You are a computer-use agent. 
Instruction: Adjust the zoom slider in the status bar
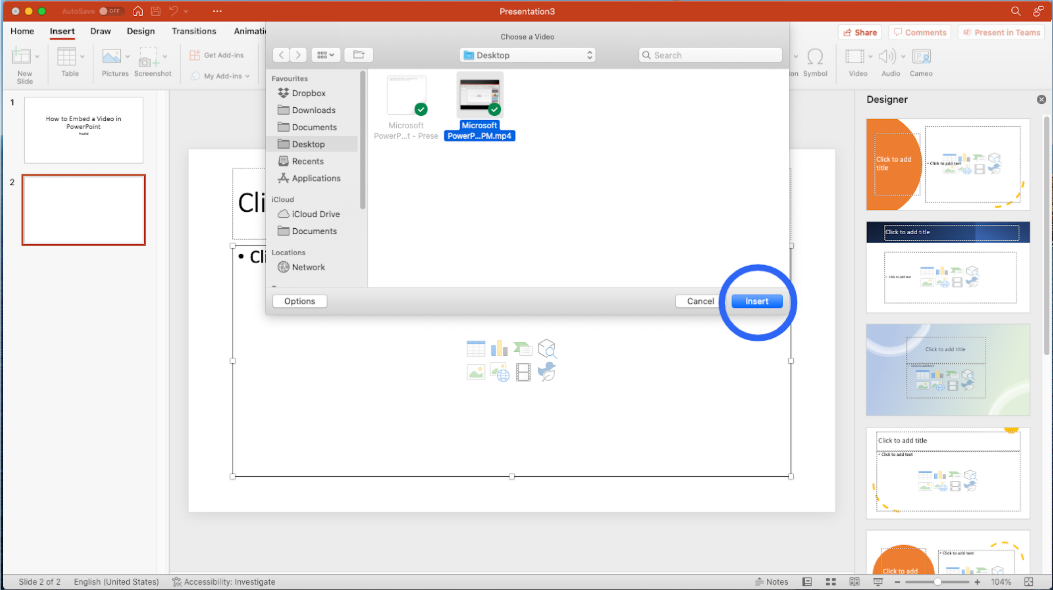point(937,582)
